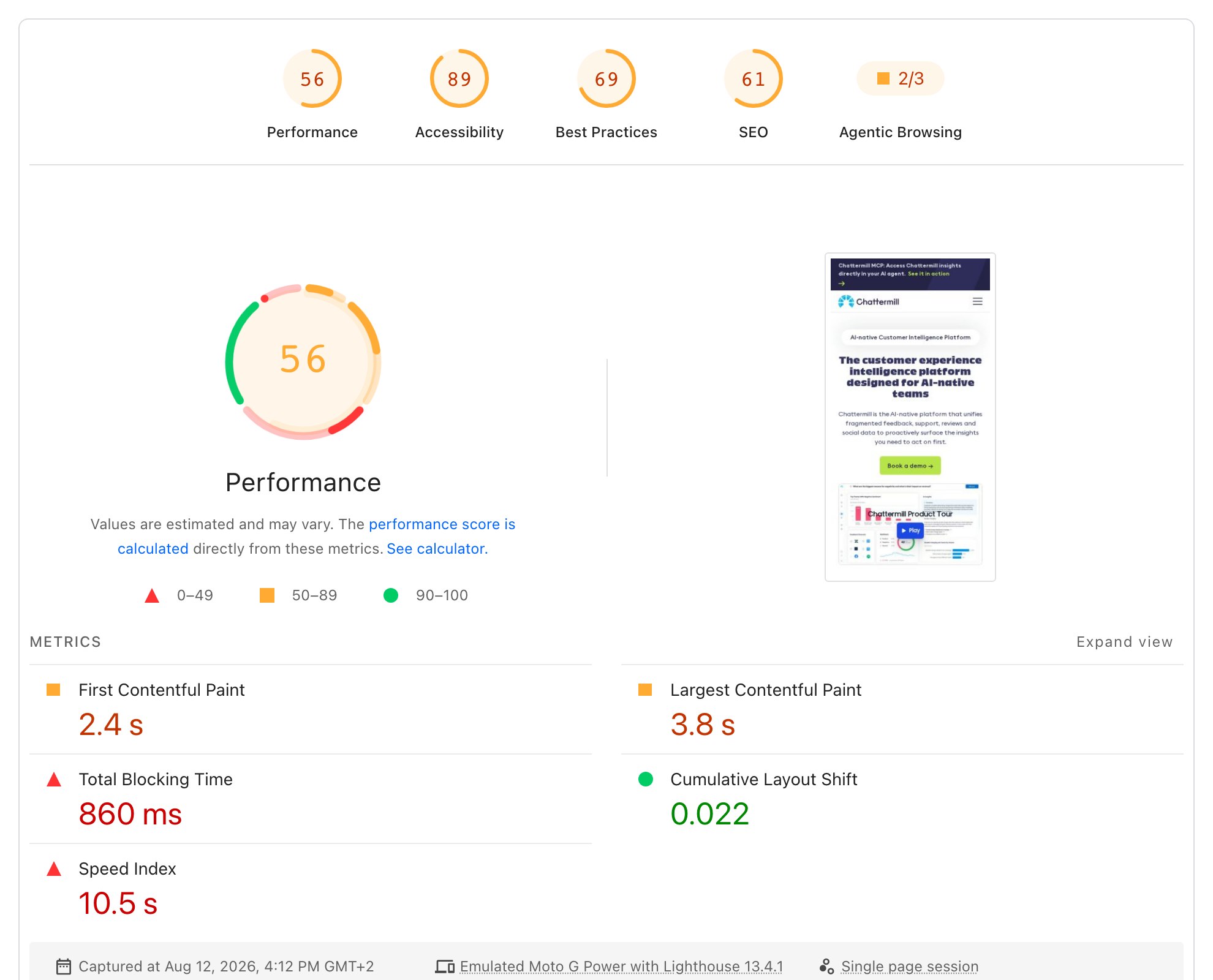Toggle Expand view for the metrics

1124,642
